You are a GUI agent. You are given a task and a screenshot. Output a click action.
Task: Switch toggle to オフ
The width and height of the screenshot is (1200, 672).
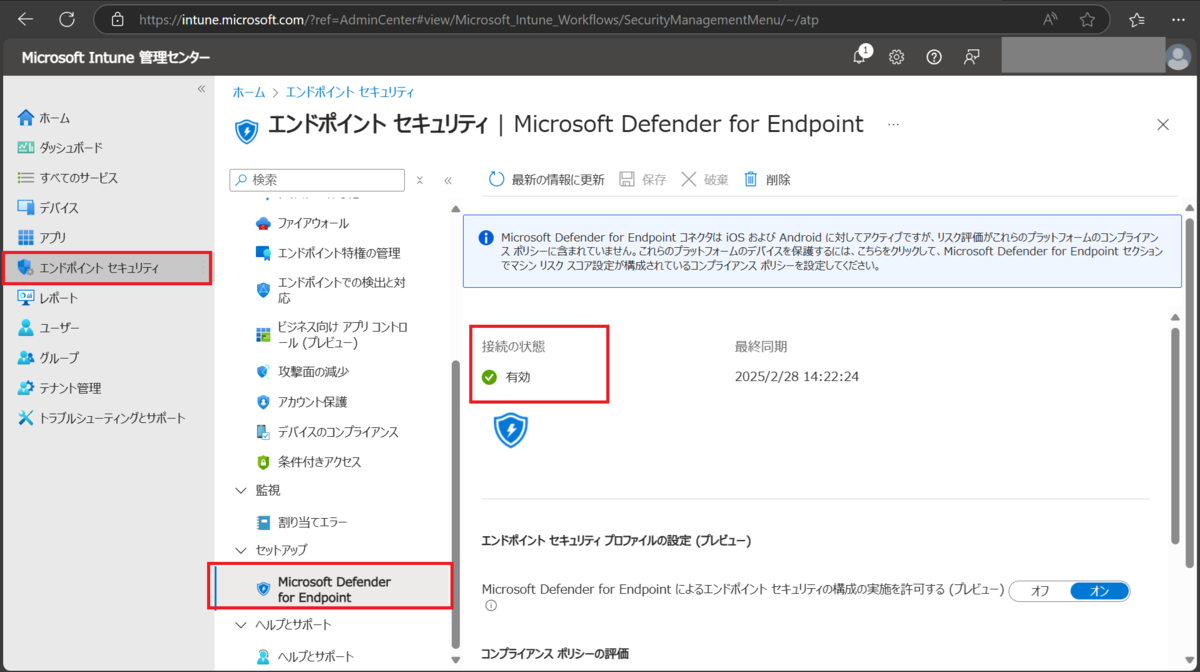[x=1040, y=591]
